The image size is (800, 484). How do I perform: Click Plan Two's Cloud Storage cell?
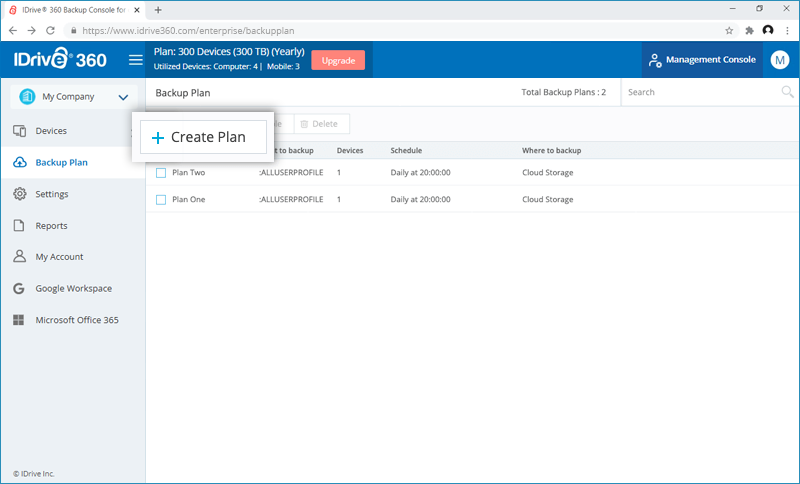pyautogui.click(x=547, y=172)
